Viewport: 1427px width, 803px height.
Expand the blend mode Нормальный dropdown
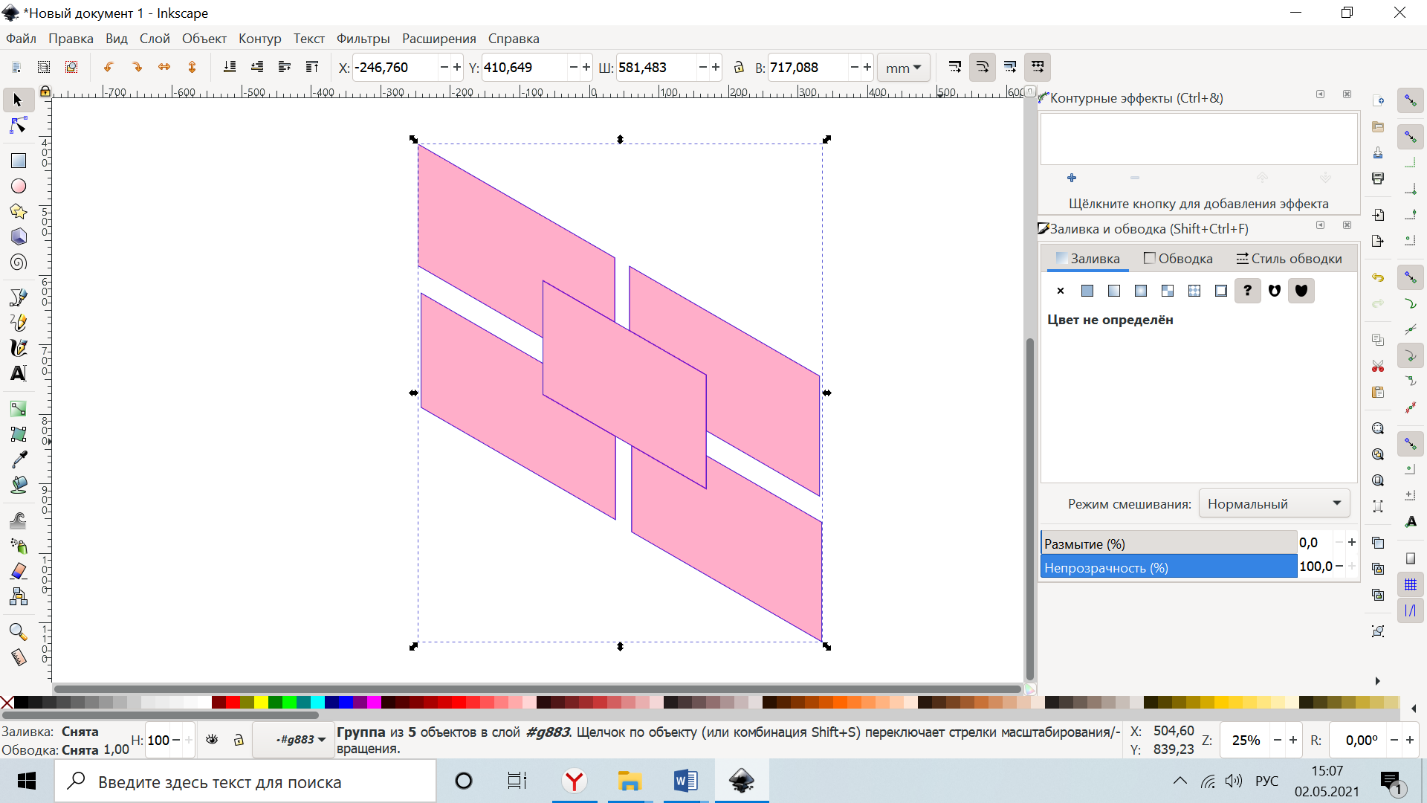click(x=1274, y=504)
